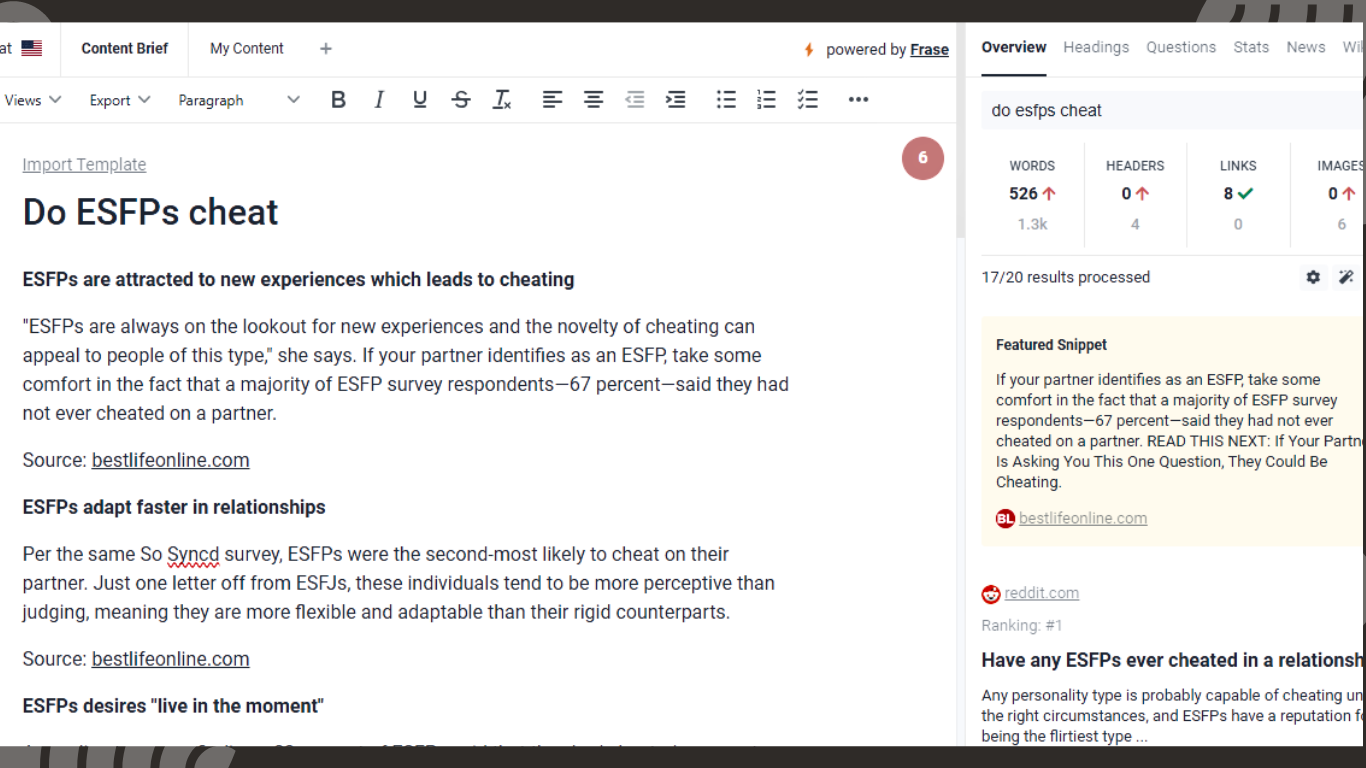Show more toolbar options

pos(858,100)
